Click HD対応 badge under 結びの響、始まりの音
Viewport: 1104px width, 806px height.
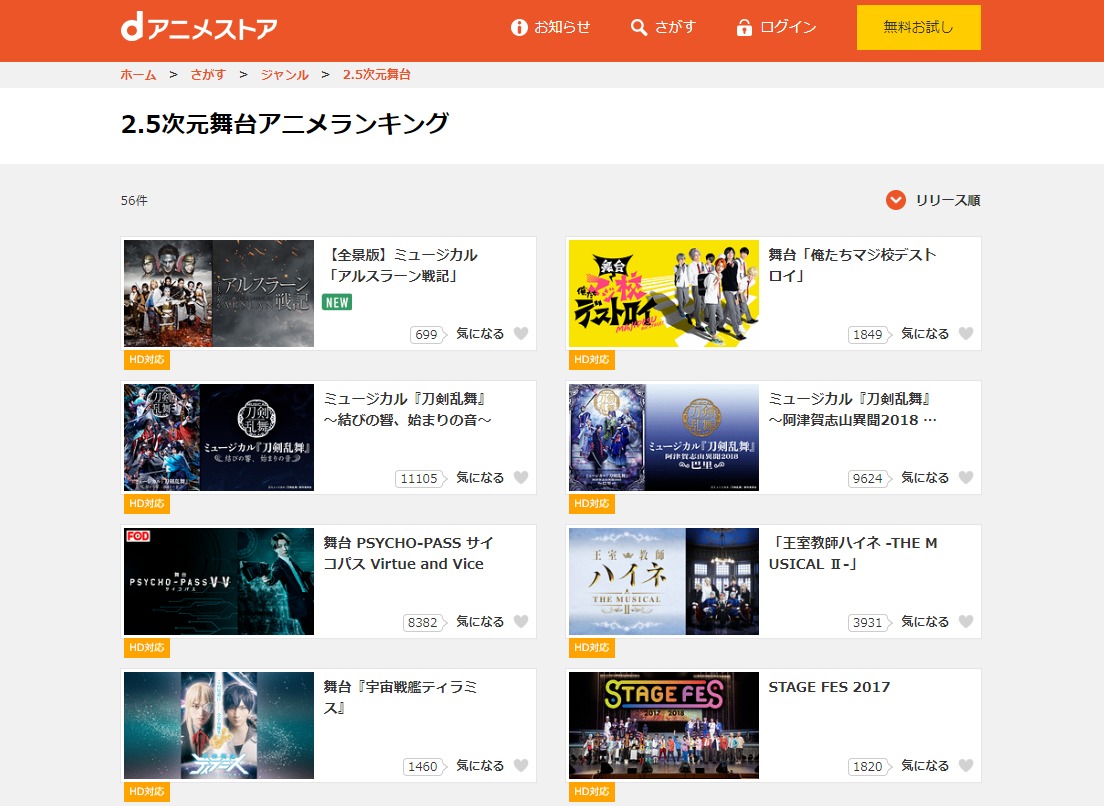(146, 503)
